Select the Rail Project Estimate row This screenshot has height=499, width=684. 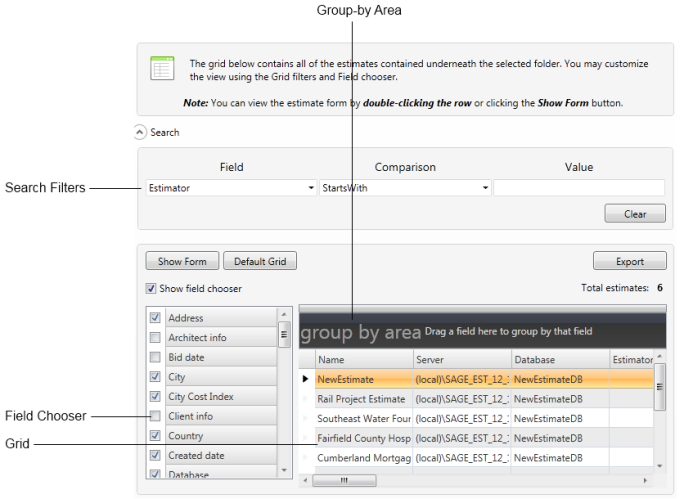pos(361,399)
